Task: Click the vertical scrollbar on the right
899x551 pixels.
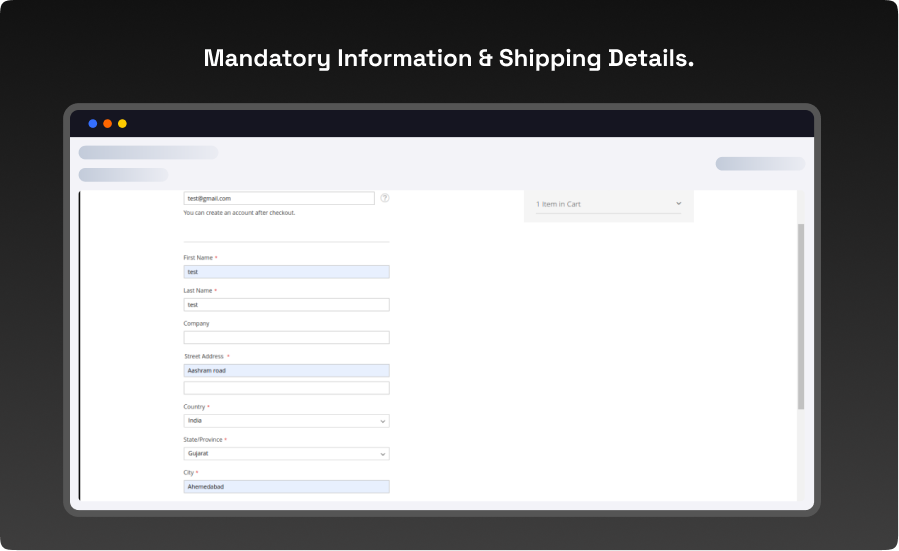Action: pyautogui.click(x=800, y=315)
